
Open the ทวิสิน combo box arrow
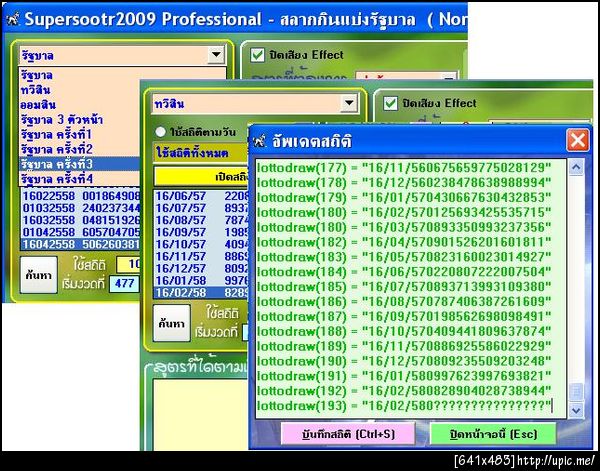(x=349, y=103)
